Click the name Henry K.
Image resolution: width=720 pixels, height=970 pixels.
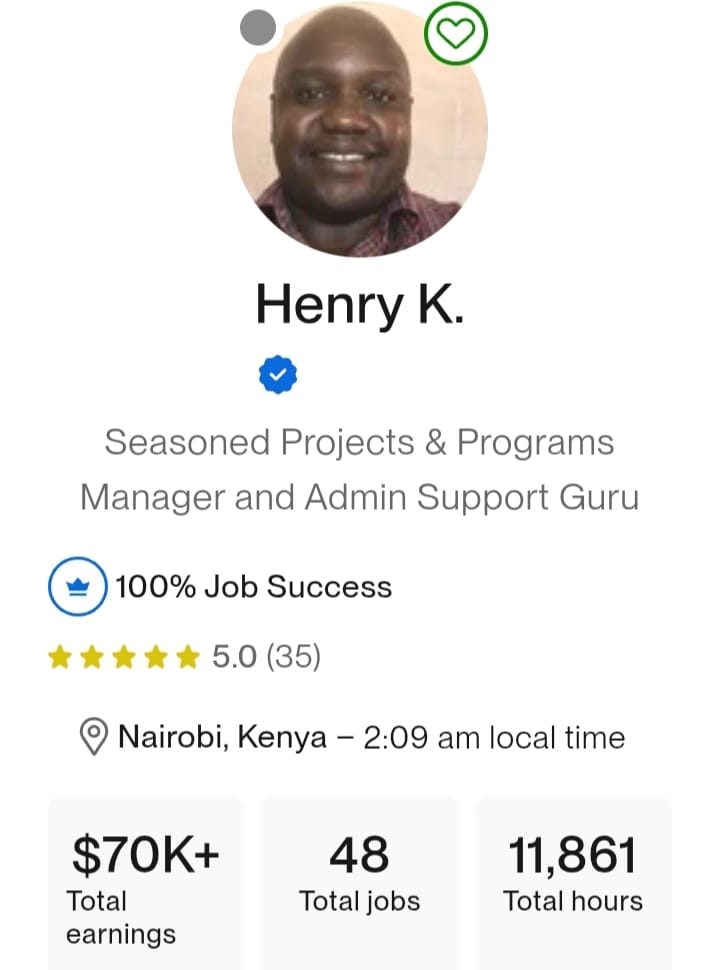[360, 303]
